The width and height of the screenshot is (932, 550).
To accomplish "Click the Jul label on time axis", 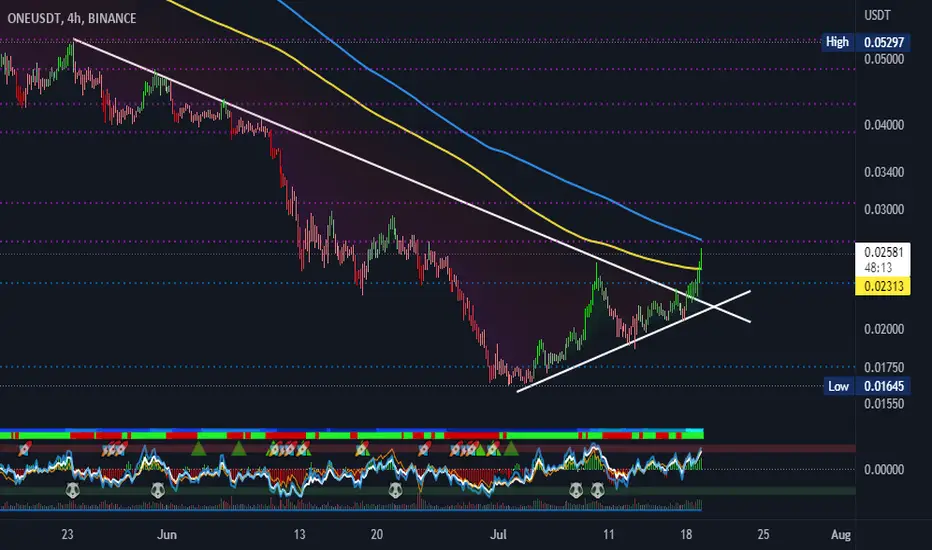I will point(498,535).
